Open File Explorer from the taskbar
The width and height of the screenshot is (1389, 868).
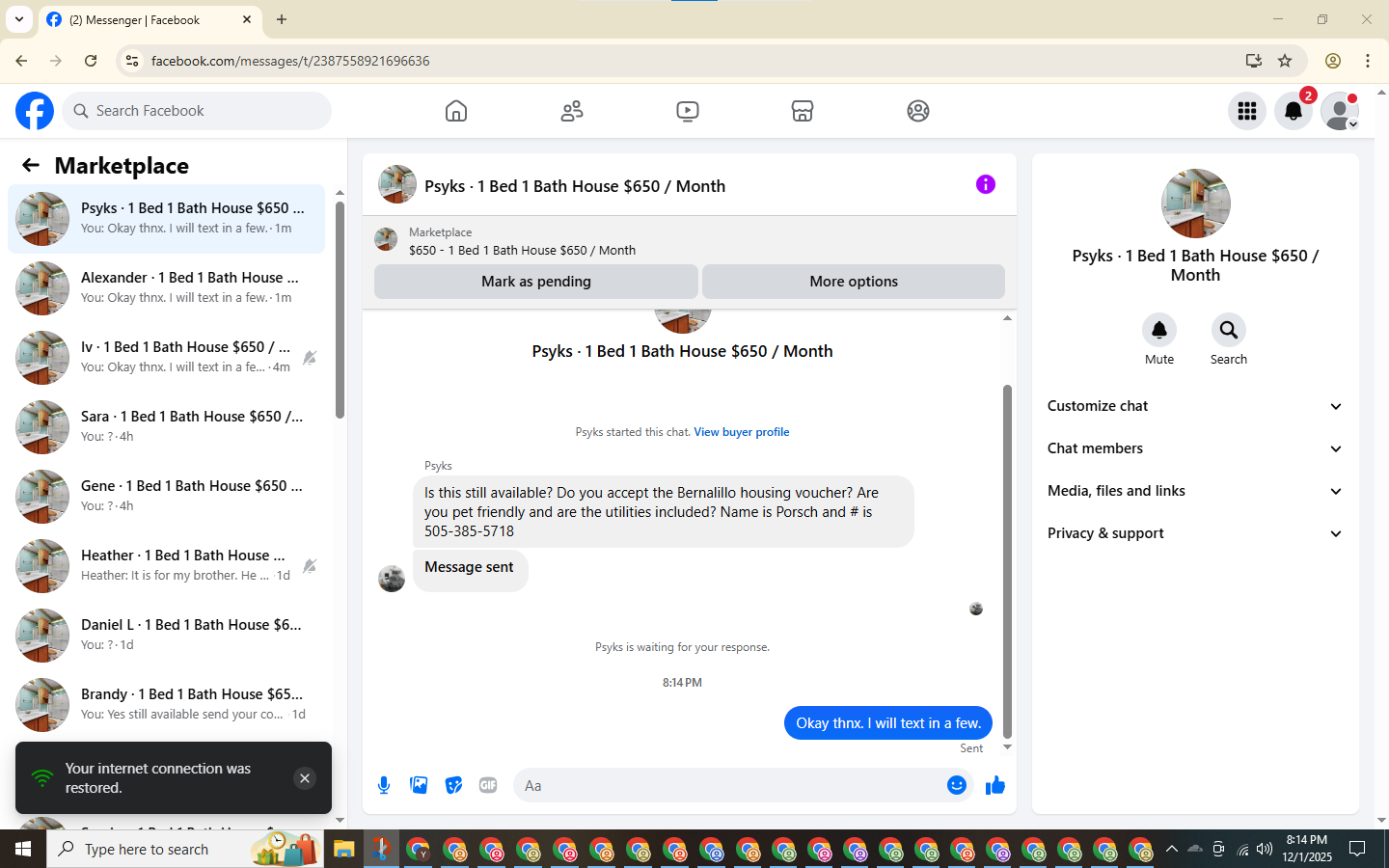pos(344,850)
